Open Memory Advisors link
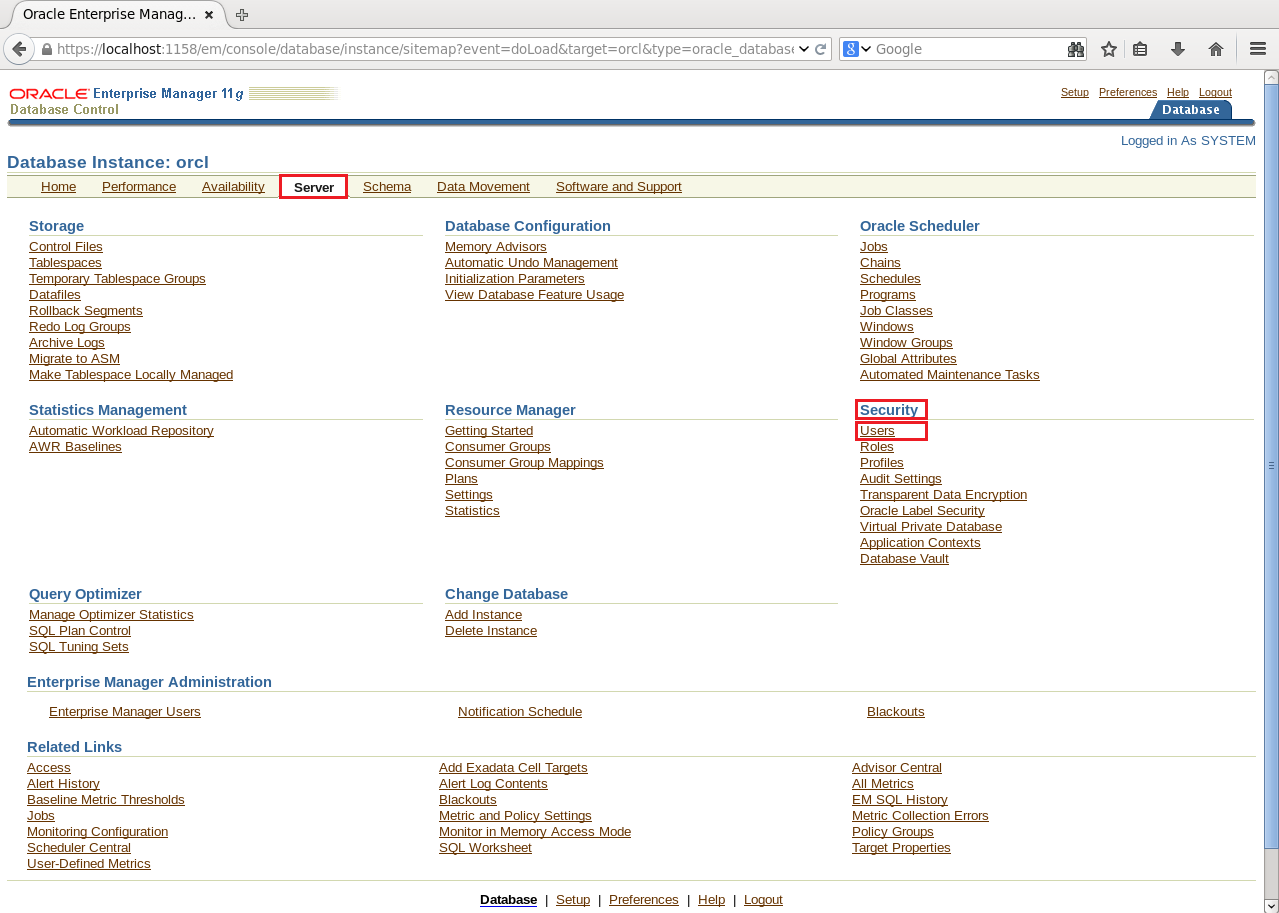1279x913 pixels. [496, 247]
